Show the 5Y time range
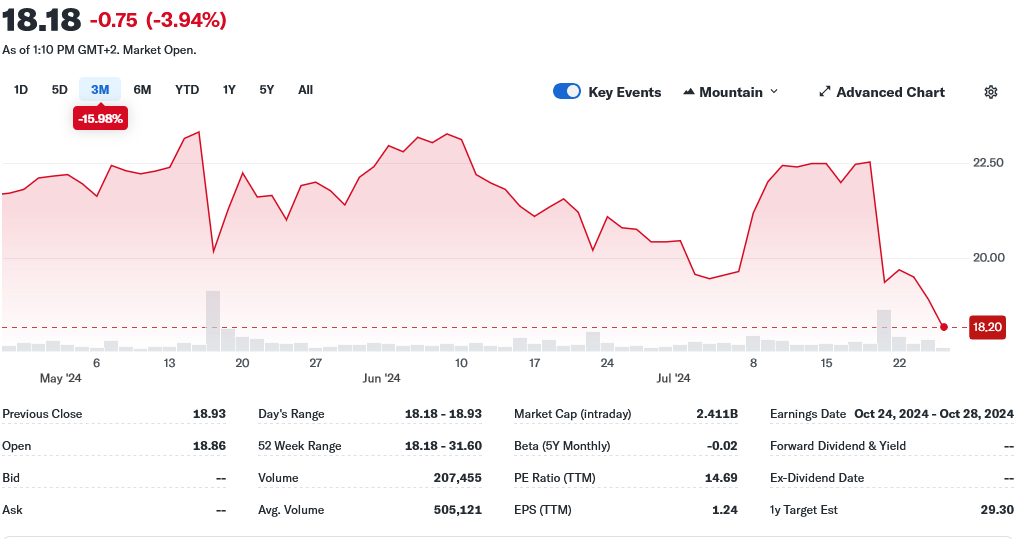The height and width of the screenshot is (539, 1019). pos(266,90)
